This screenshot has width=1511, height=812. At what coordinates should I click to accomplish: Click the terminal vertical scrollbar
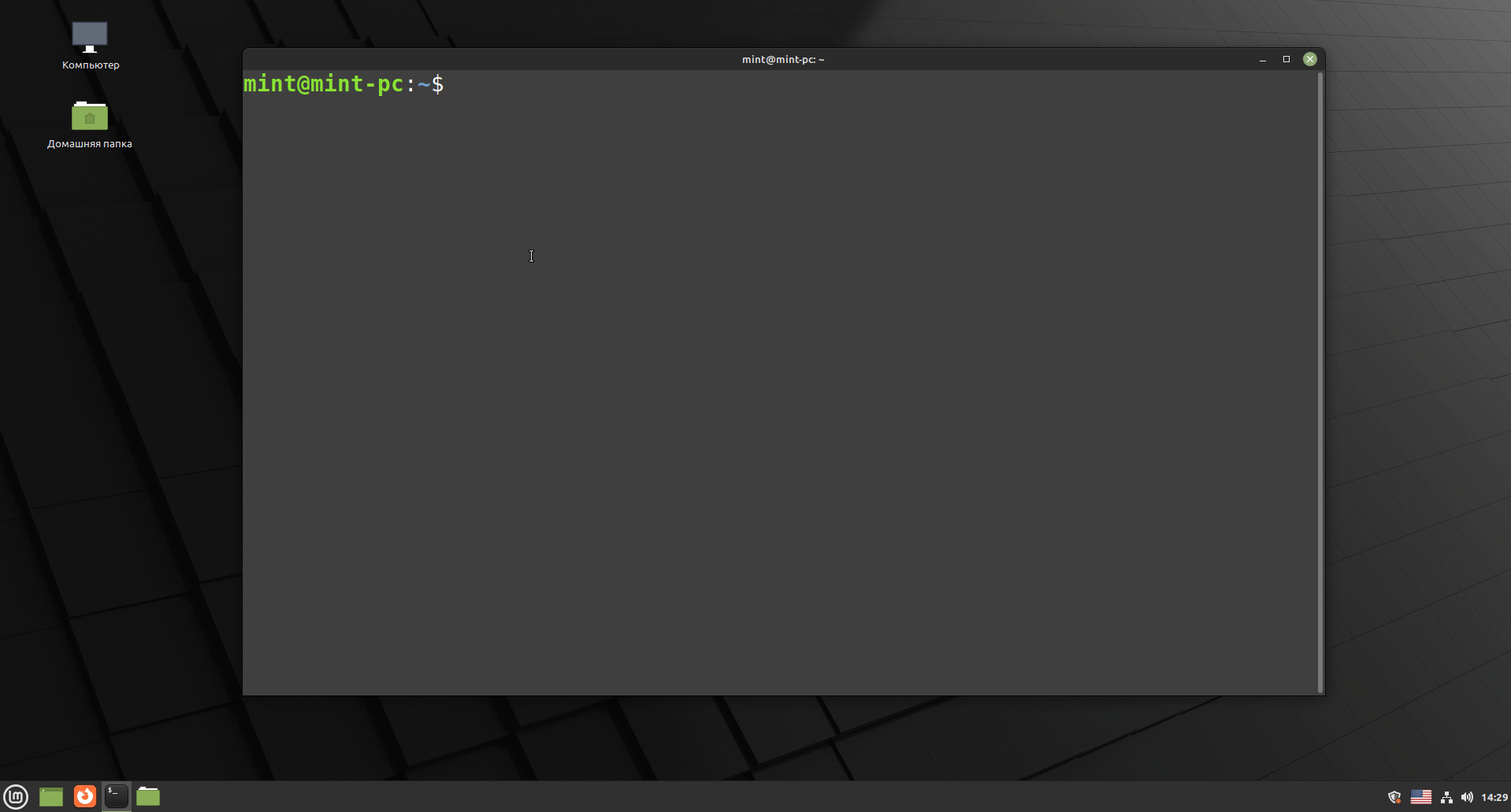[1320, 382]
